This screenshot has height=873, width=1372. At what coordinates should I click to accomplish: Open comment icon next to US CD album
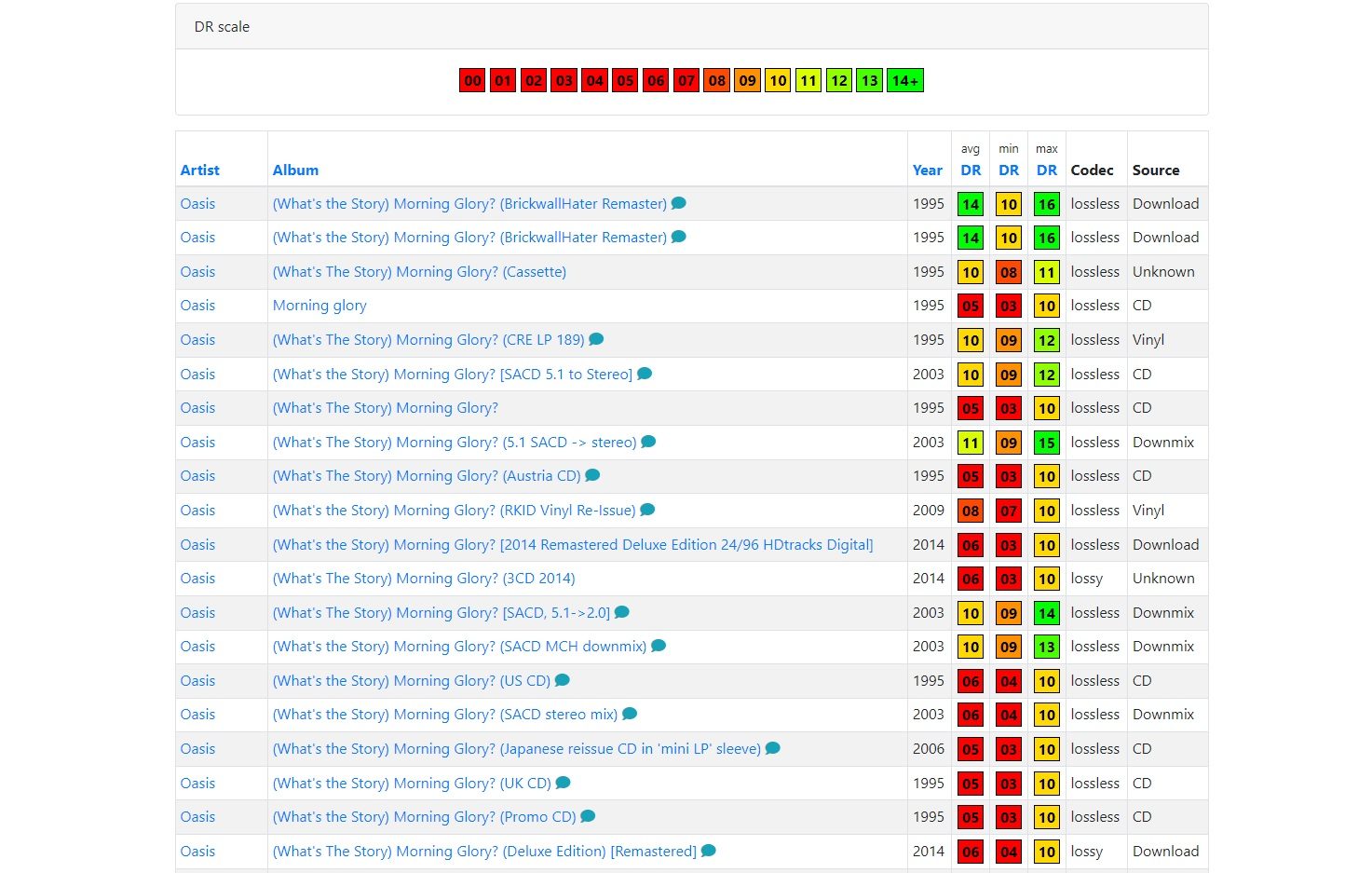(562, 680)
